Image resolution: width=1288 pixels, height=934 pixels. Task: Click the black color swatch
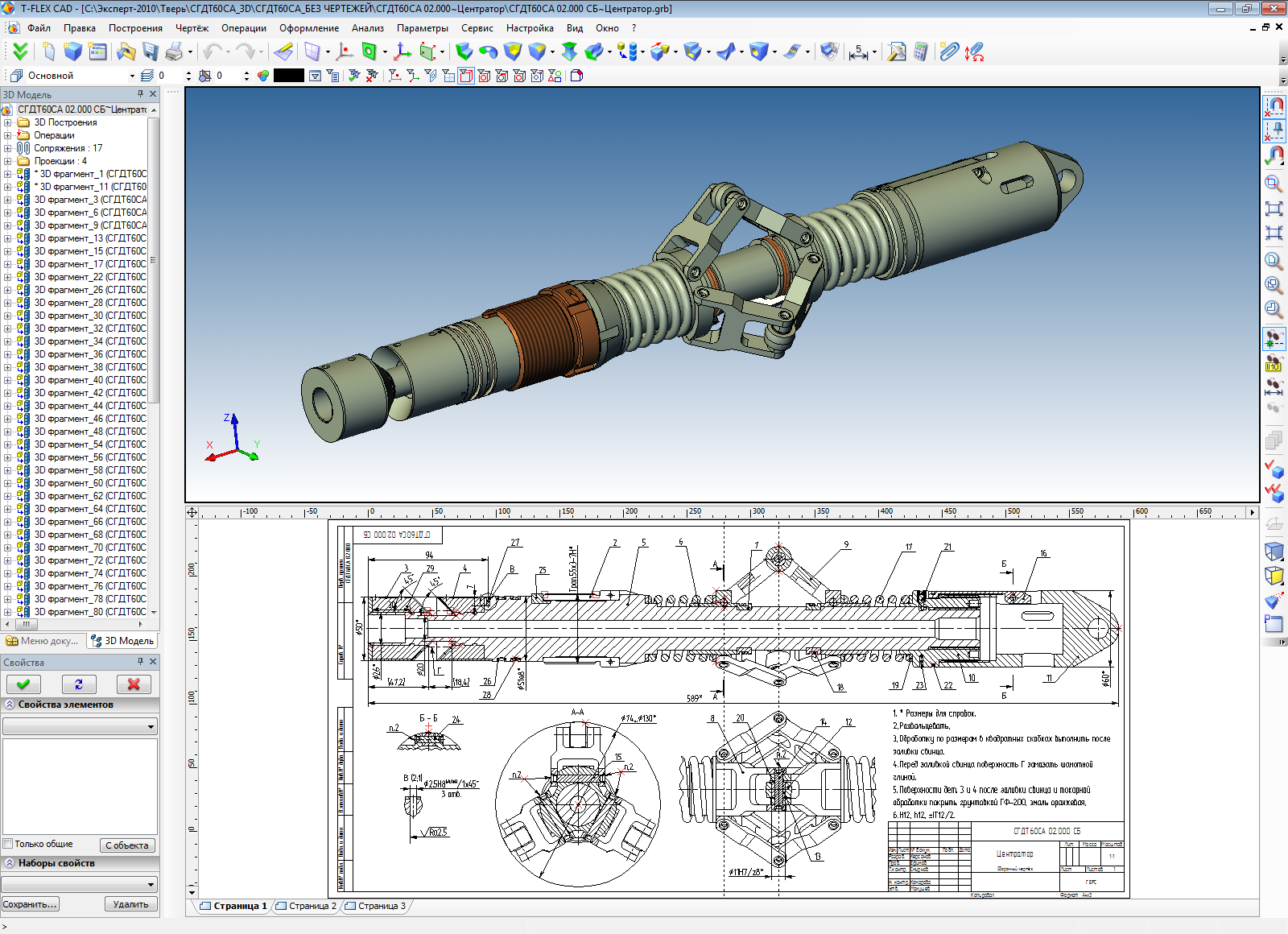pyautogui.click(x=288, y=76)
